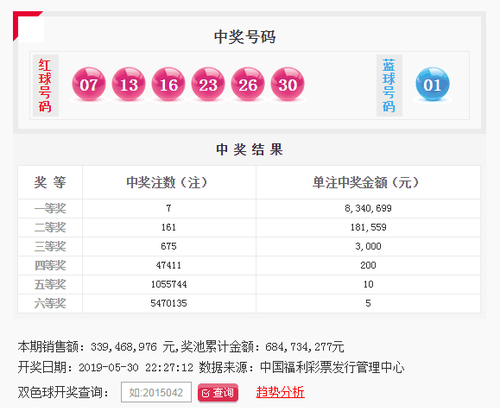
Task: Click the 查询 search button
Action: pos(218,393)
